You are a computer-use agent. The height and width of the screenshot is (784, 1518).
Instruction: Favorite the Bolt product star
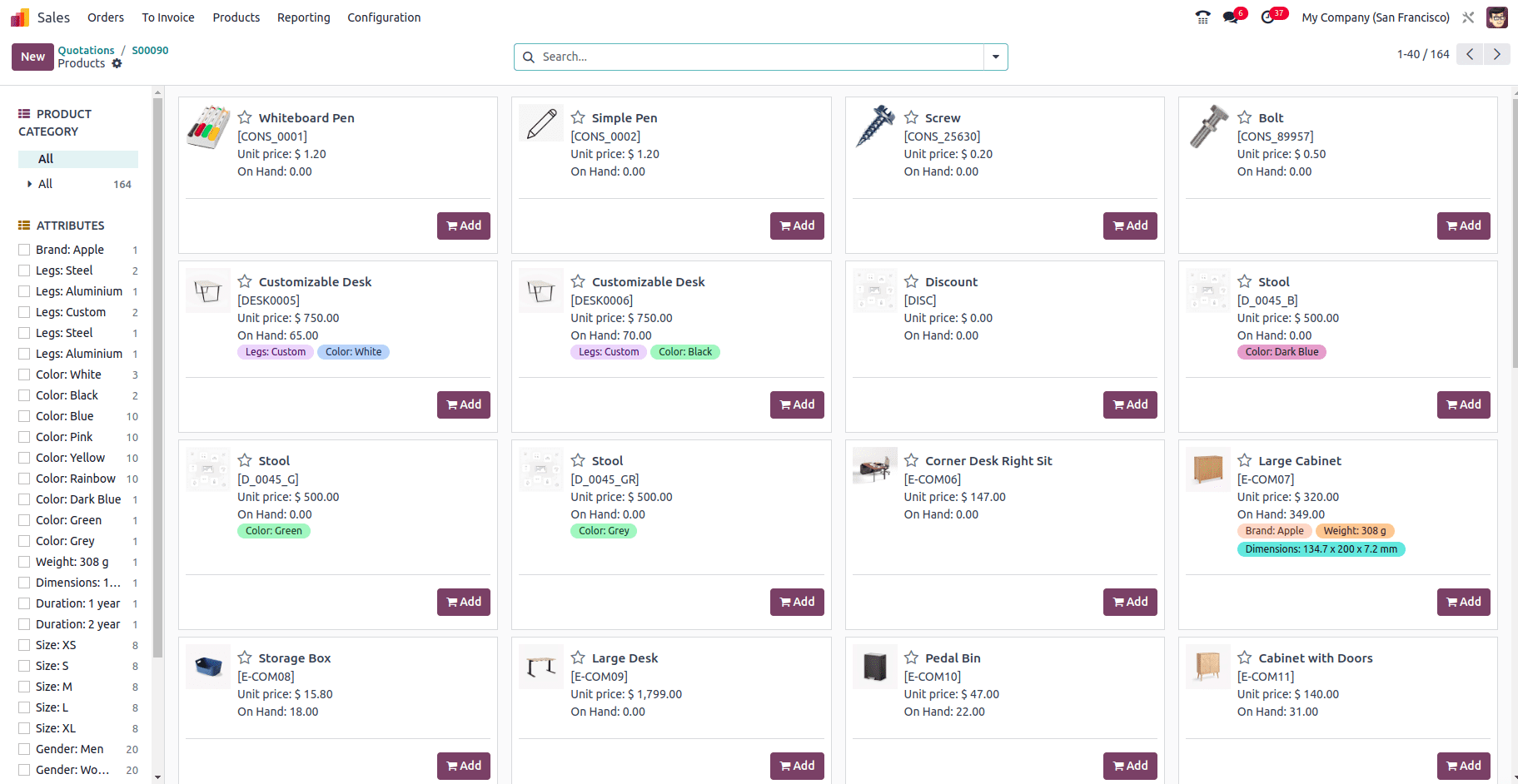(x=1245, y=117)
